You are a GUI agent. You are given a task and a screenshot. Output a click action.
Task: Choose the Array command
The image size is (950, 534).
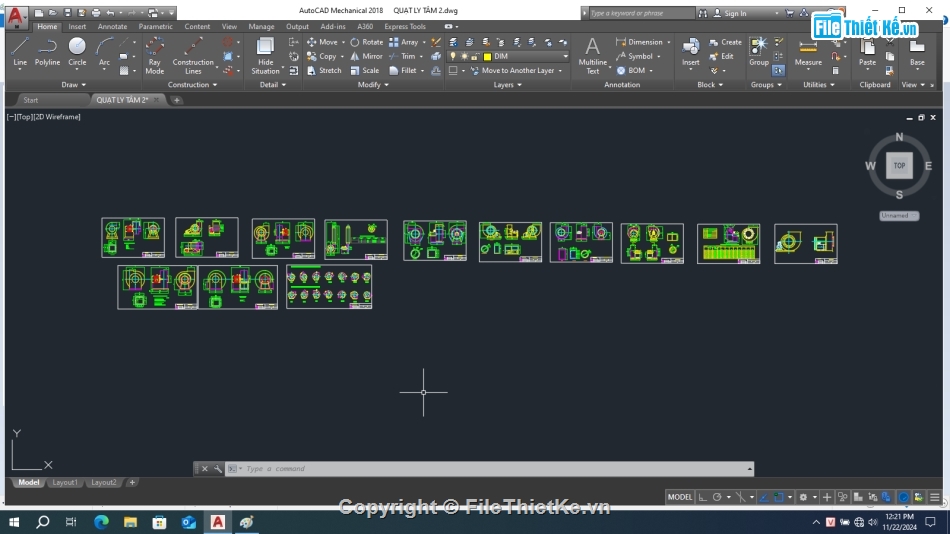[404, 42]
